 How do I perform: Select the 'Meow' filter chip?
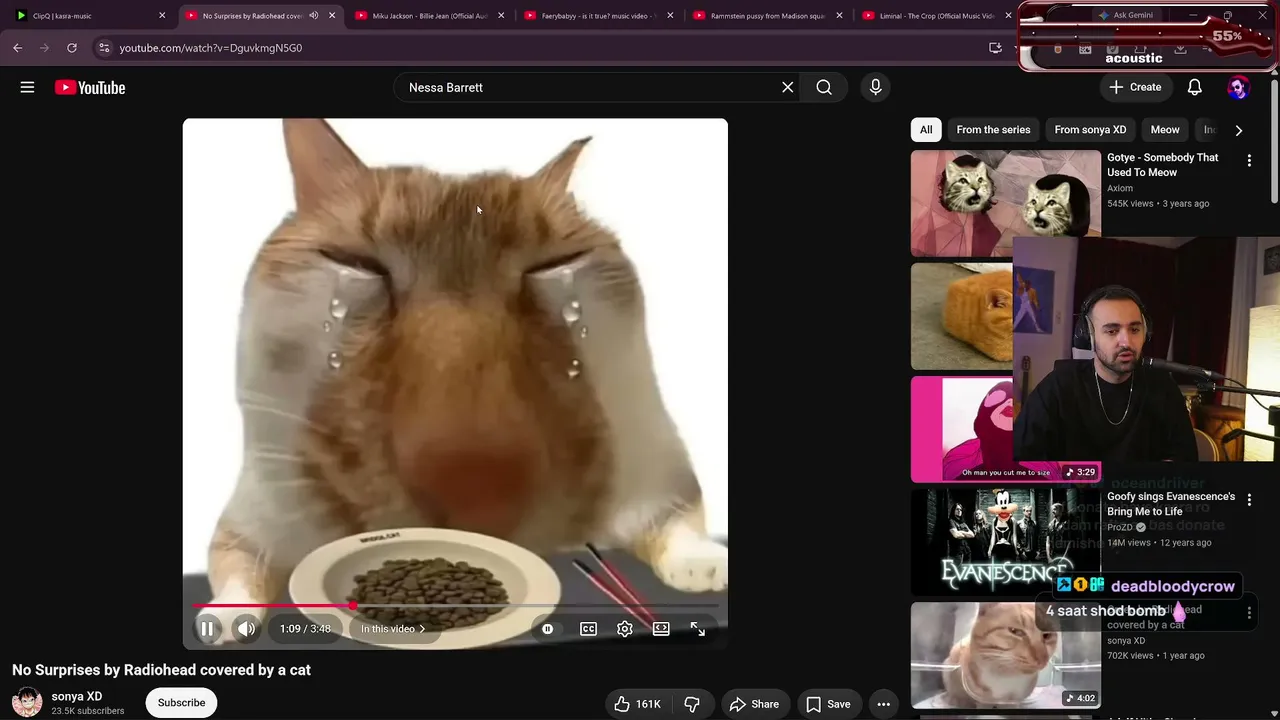click(x=1165, y=130)
